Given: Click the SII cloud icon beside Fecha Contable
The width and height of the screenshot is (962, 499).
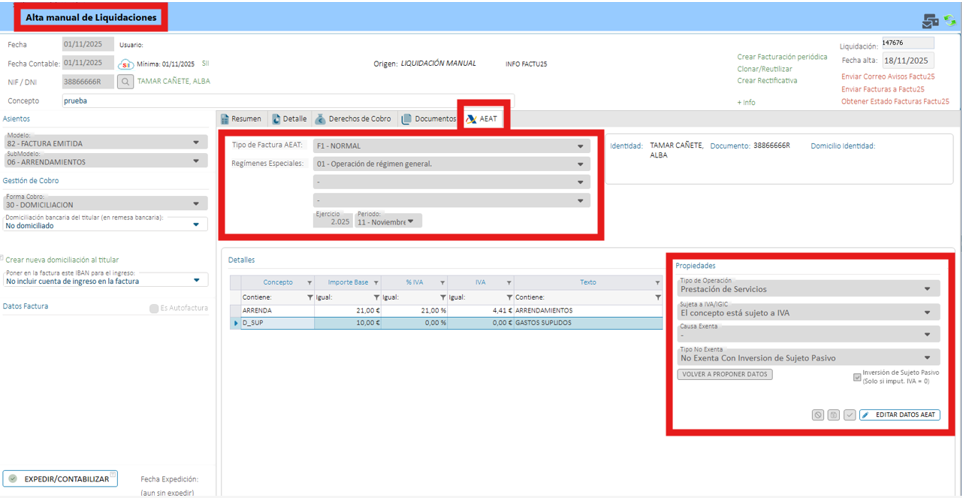Looking at the screenshot, I should pyautogui.click(x=126, y=64).
